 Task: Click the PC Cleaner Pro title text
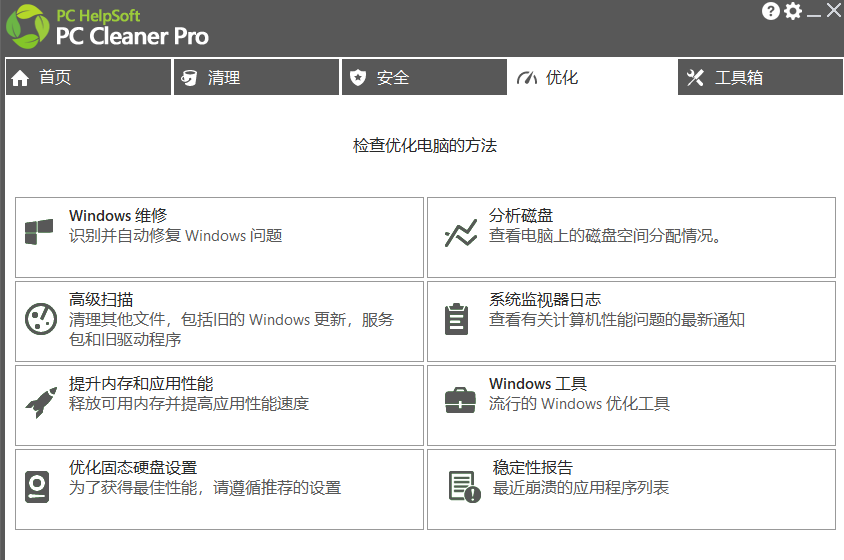tap(132, 36)
